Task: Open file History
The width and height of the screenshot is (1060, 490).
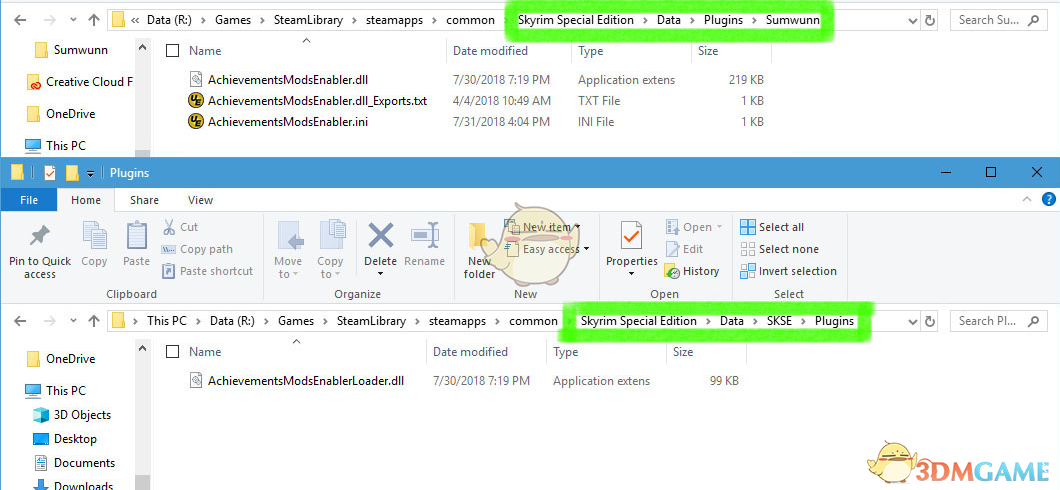Action: (x=692, y=271)
